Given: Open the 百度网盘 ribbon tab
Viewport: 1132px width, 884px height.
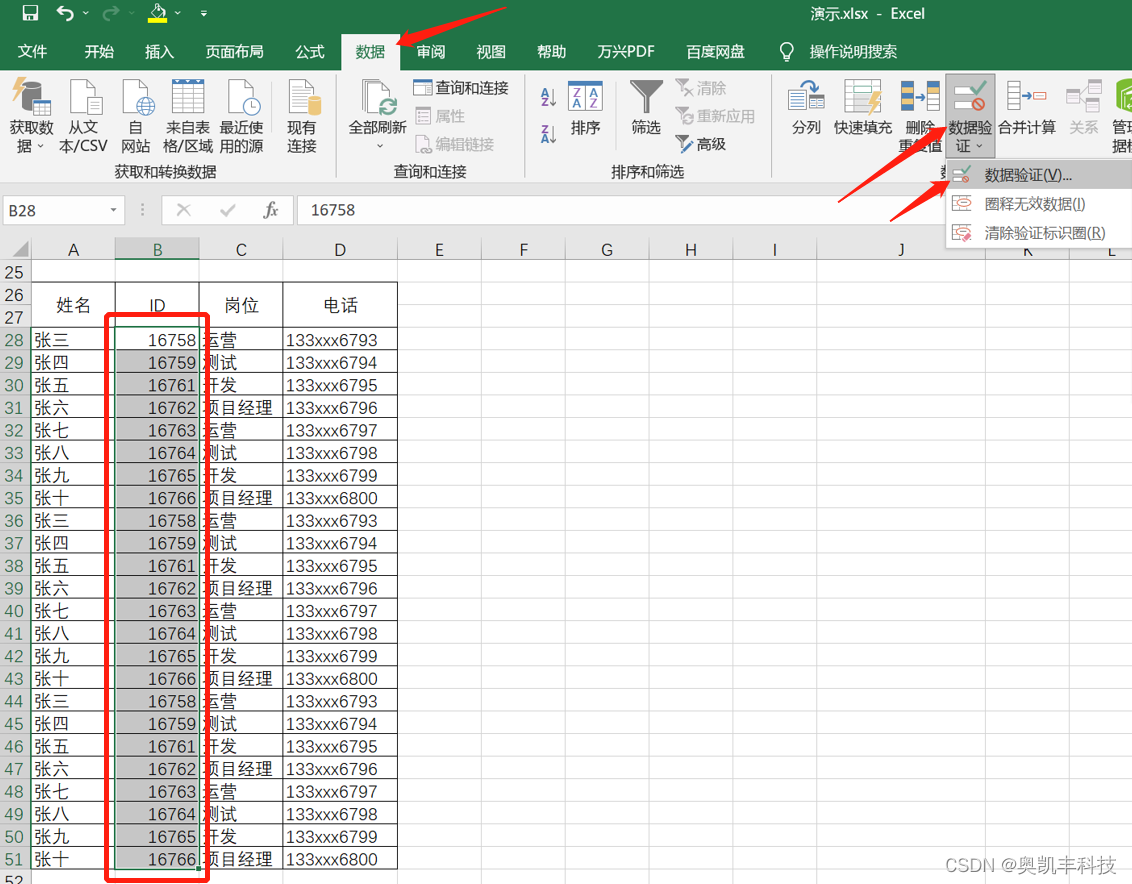Looking at the screenshot, I should pos(715,52).
